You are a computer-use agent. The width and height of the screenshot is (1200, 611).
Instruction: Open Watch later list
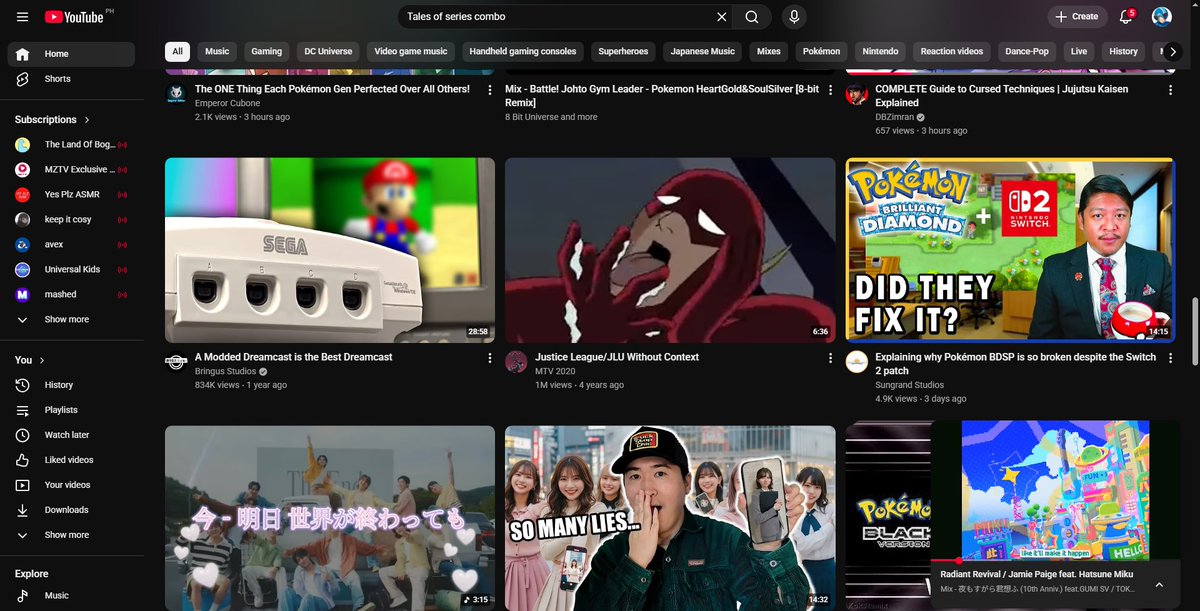pos(71,435)
